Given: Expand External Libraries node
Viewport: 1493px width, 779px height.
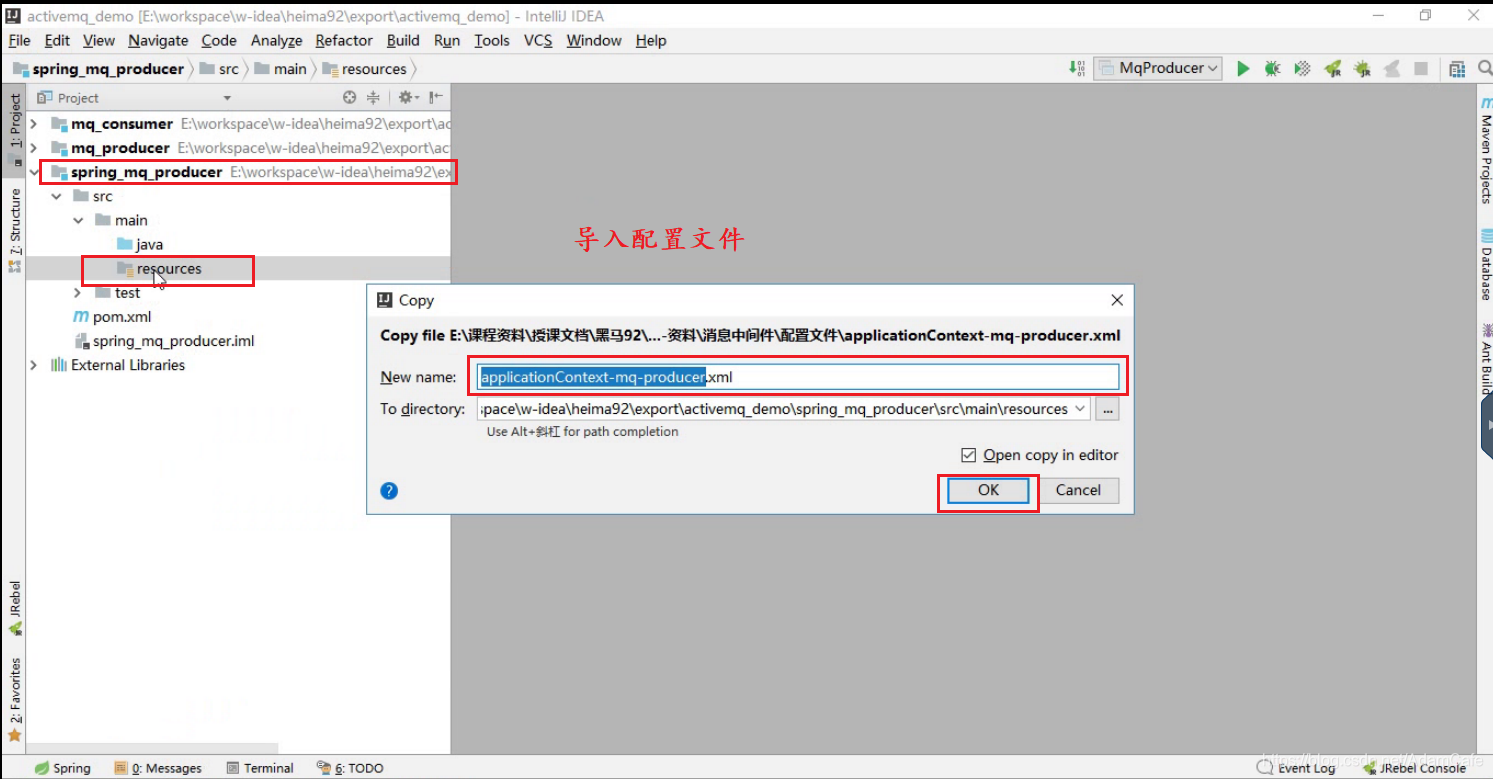Looking at the screenshot, I should point(33,365).
